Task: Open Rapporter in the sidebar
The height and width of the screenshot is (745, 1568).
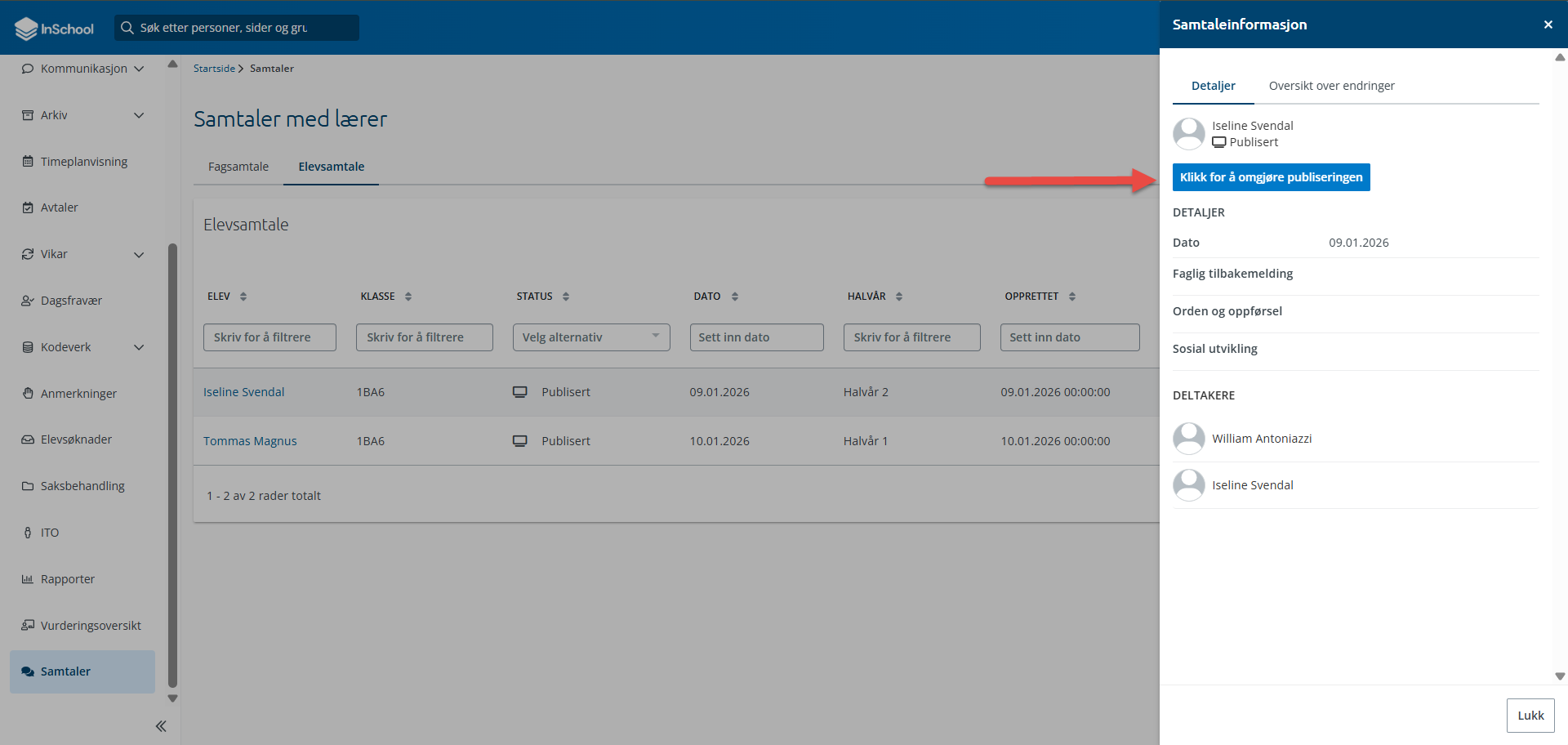Action: coord(68,579)
